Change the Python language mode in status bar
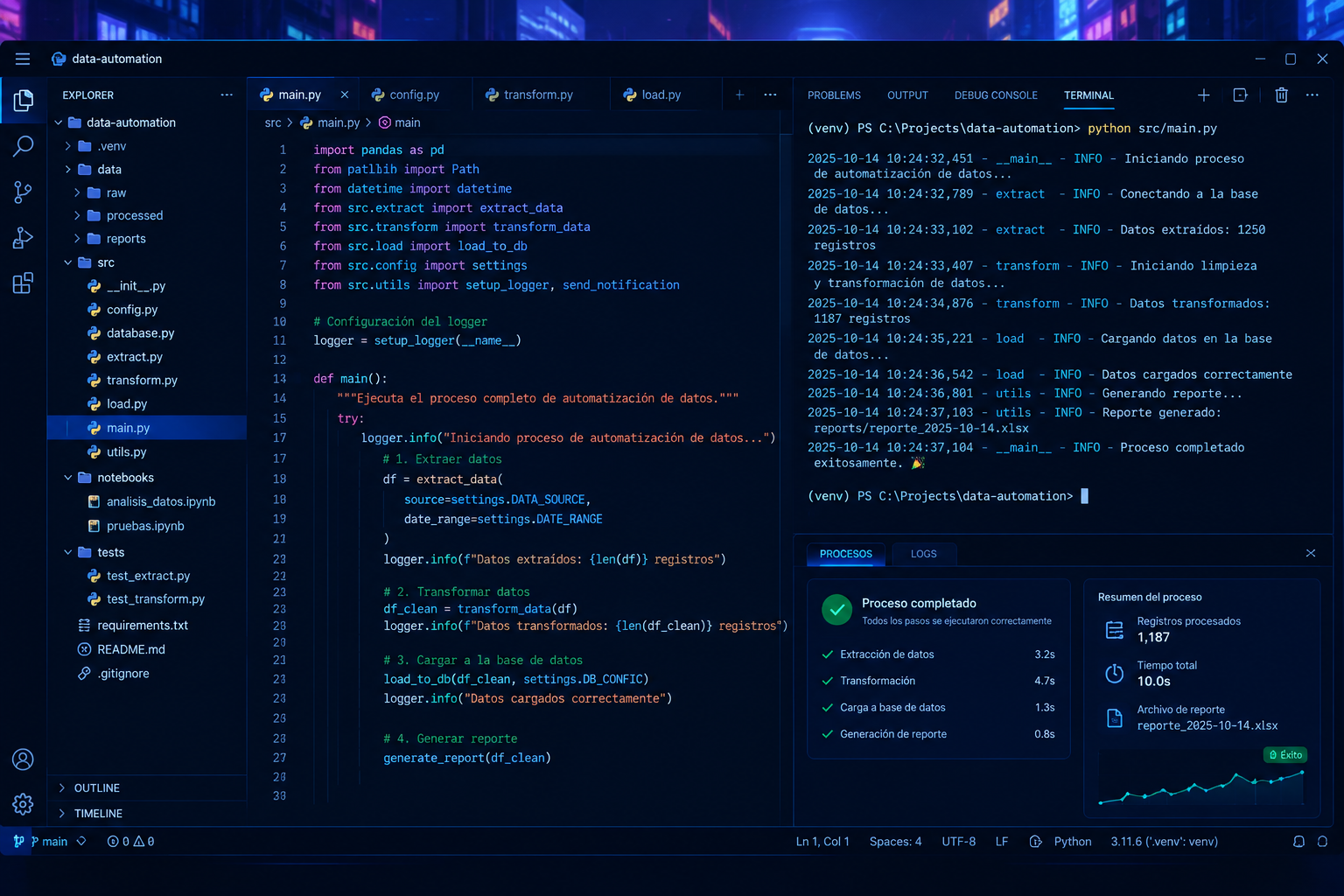Screen dimensions: 1344x896 click(1073, 842)
